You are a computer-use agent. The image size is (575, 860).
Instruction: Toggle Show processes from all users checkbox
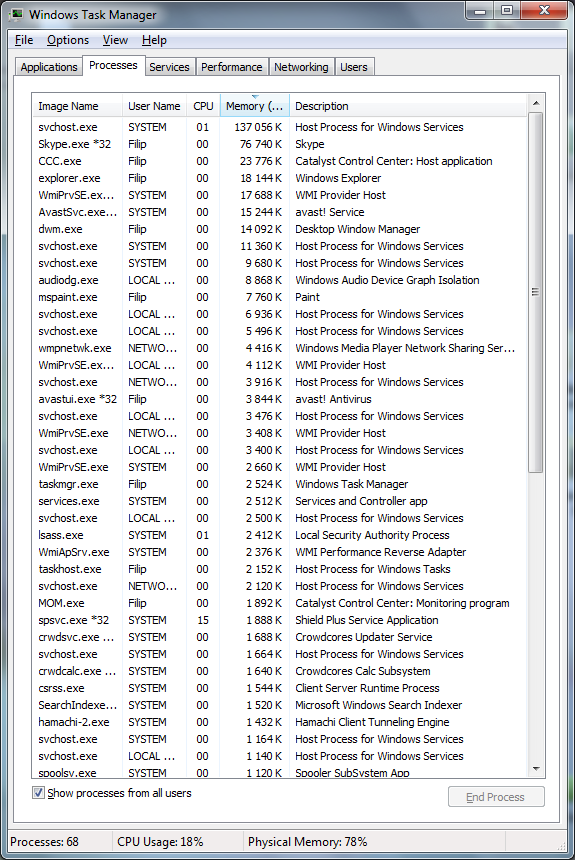pyautogui.click(x=38, y=793)
